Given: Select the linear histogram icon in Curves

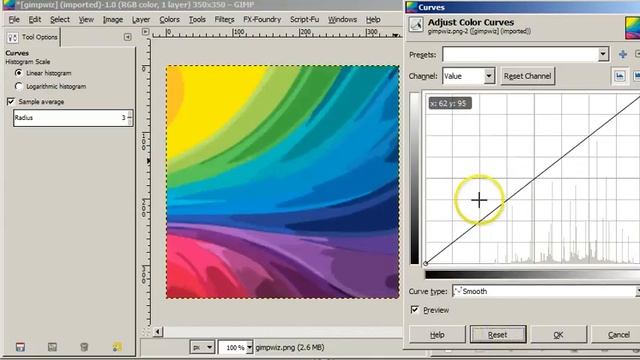Looking at the screenshot, I should [x=620, y=76].
